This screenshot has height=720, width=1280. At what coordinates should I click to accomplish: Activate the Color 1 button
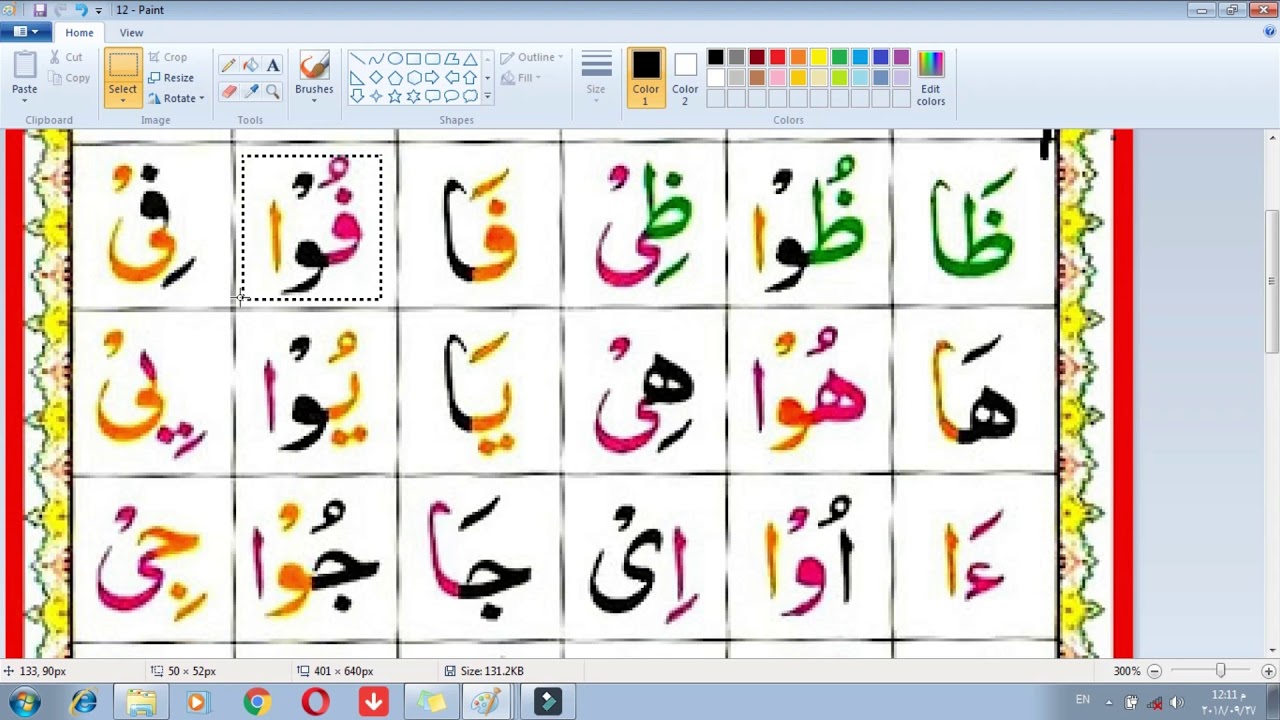tap(646, 78)
